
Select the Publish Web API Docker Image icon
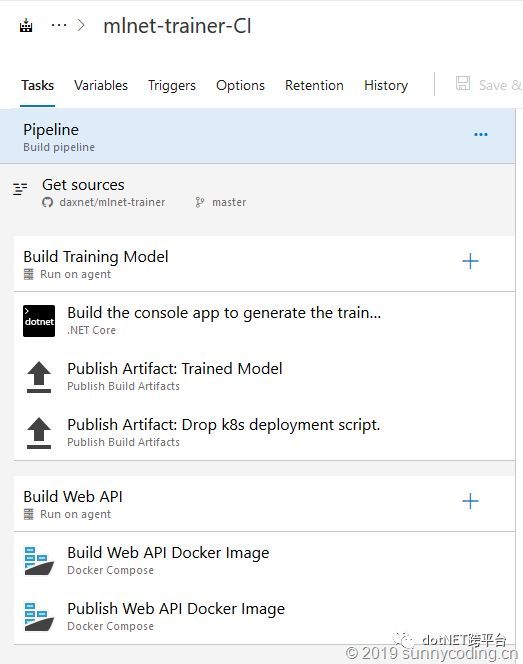click(x=39, y=617)
